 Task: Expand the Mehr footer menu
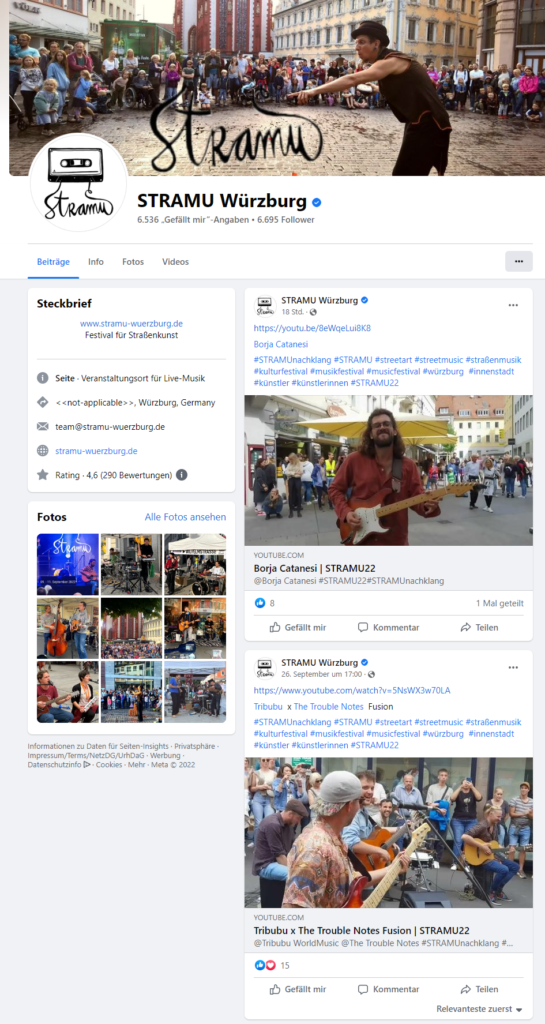click(x=136, y=765)
